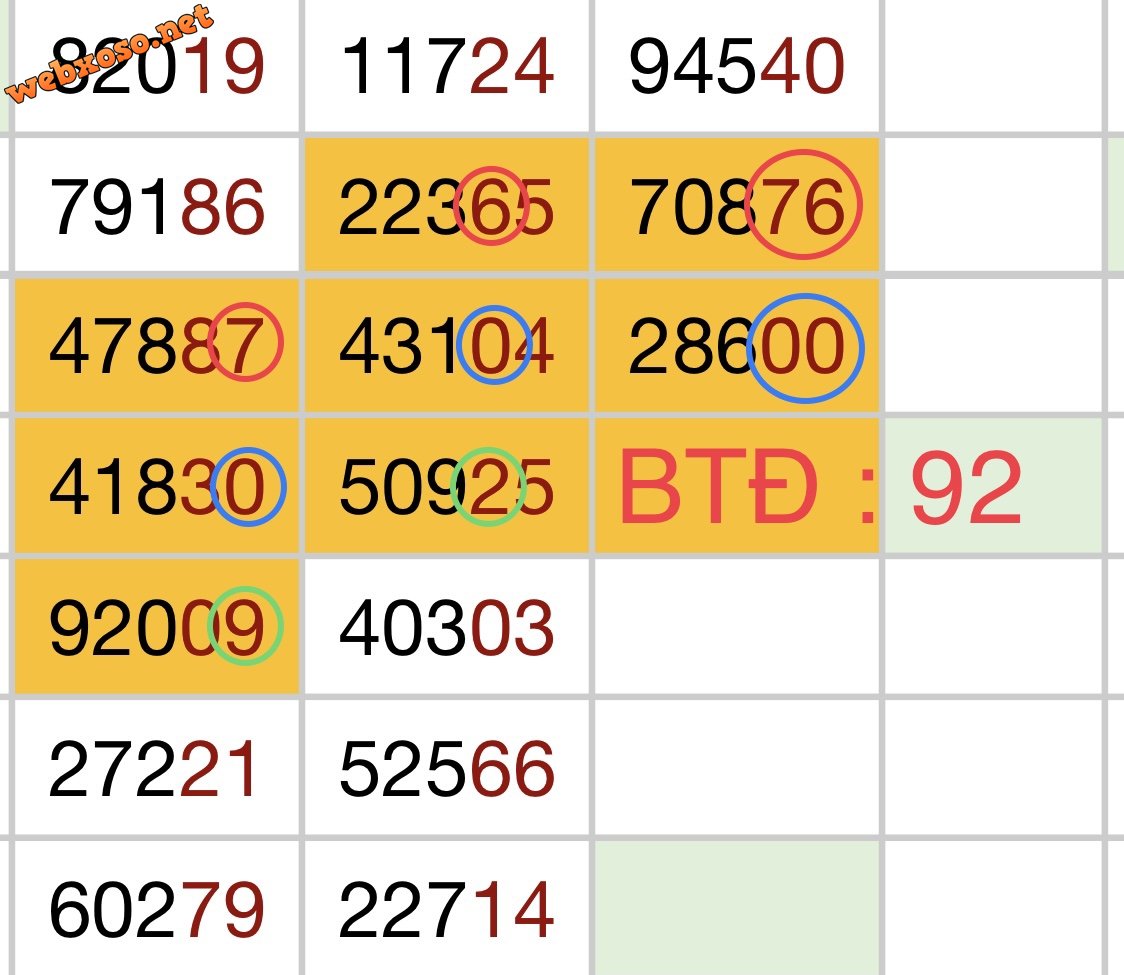Select the cell showing 11724
This screenshot has height=975, width=1124.
point(447,68)
